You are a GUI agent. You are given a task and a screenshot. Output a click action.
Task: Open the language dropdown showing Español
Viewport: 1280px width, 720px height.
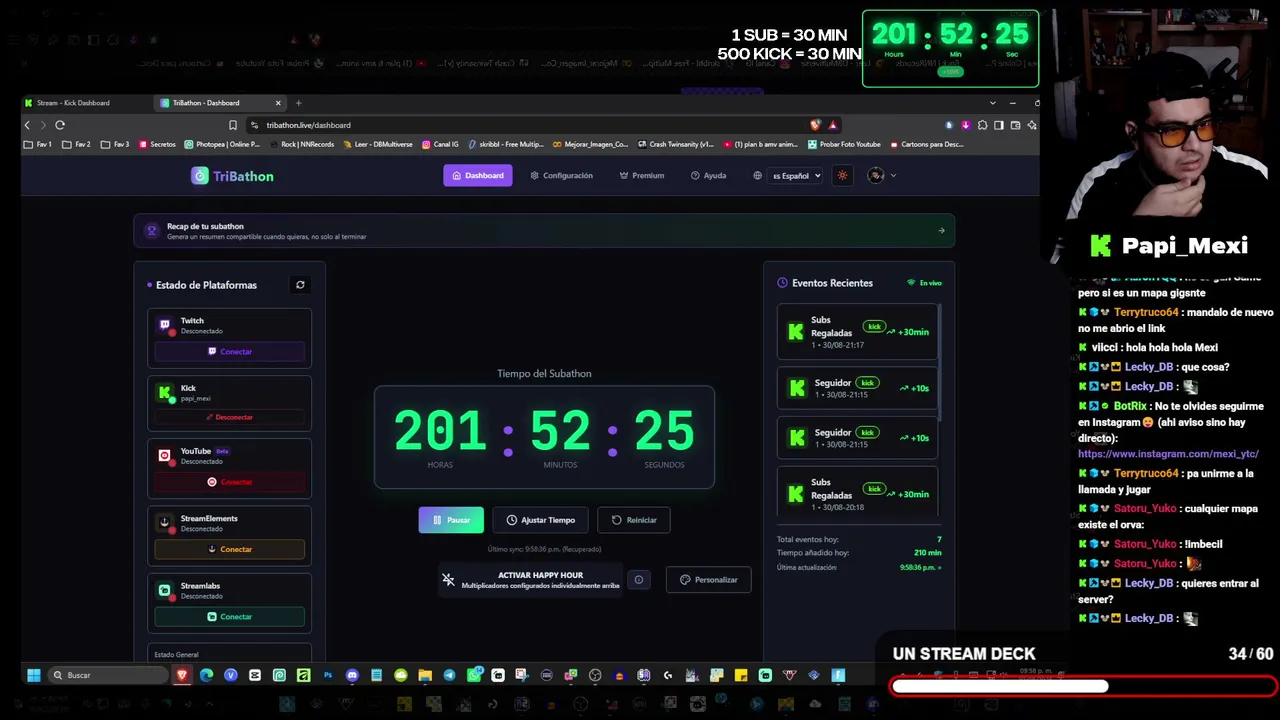796,176
